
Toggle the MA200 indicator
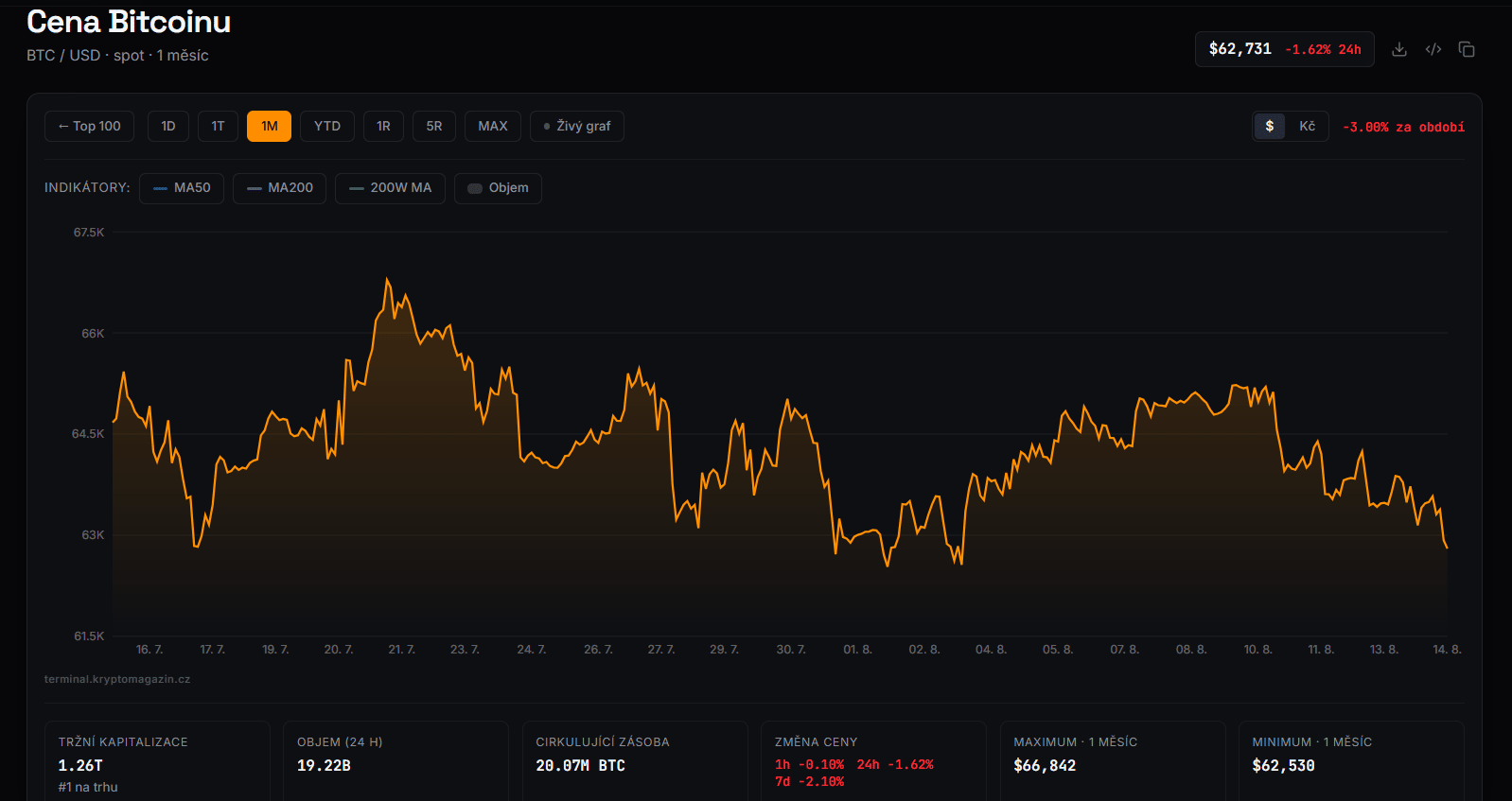(279, 188)
